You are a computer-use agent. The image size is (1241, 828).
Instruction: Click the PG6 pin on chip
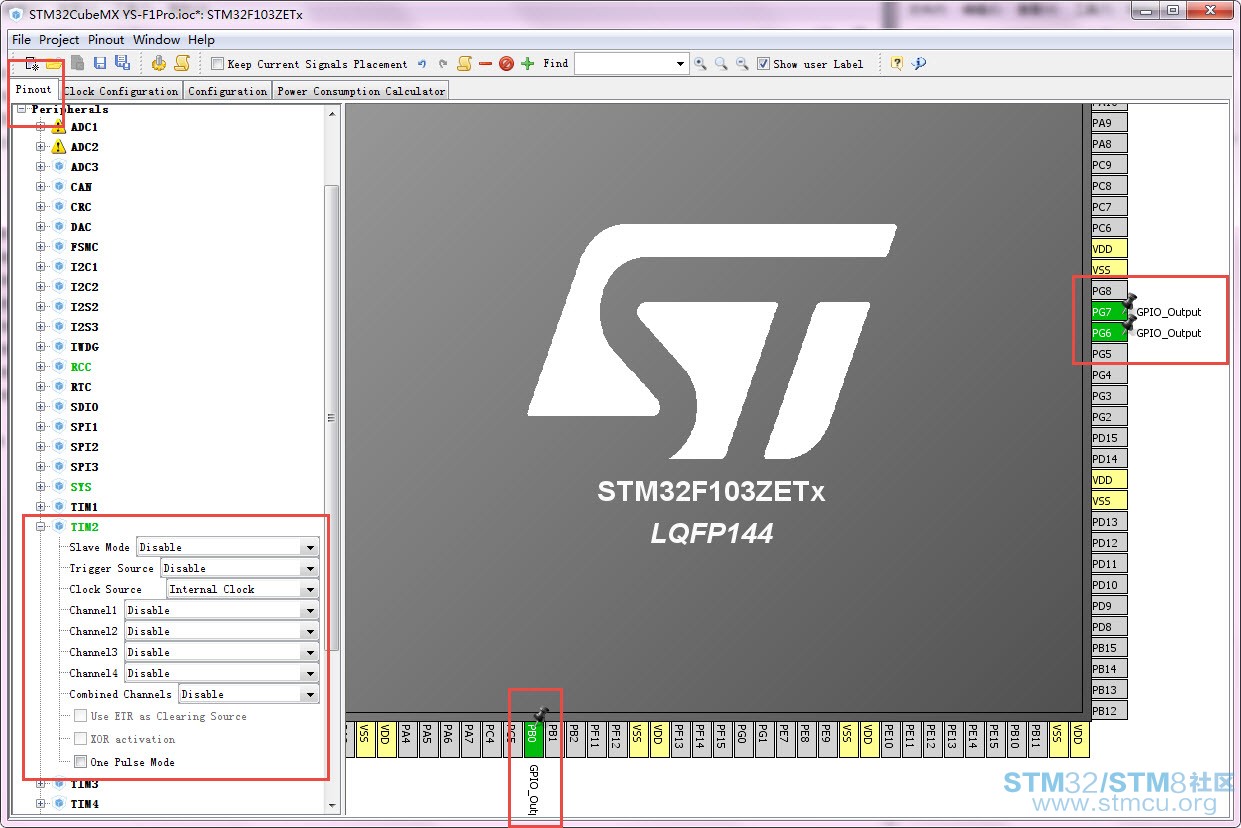[1109, 333]
